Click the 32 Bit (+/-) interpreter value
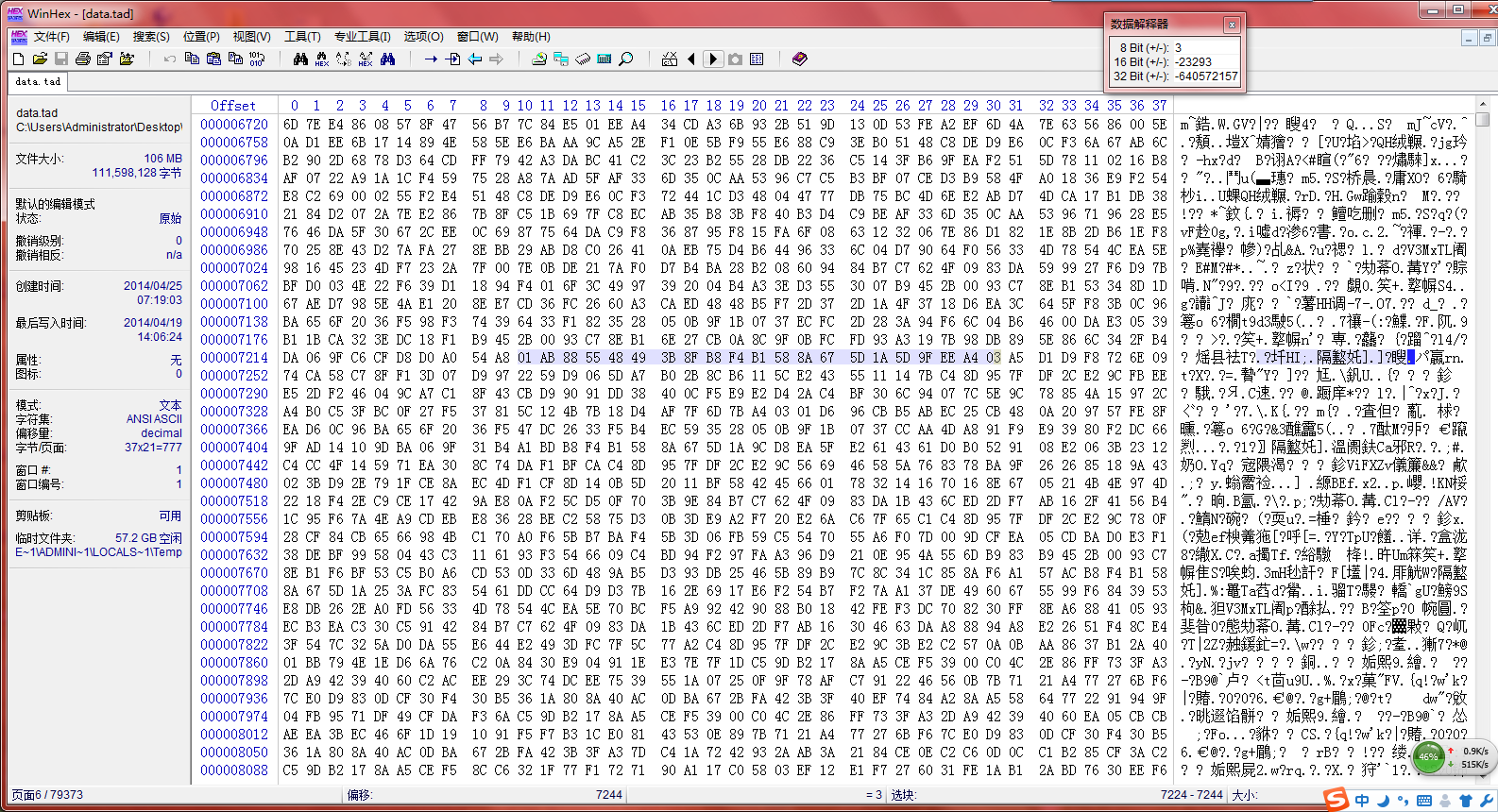The width and height of the screenshot is (1498, 812). [x=1206, y=76]
